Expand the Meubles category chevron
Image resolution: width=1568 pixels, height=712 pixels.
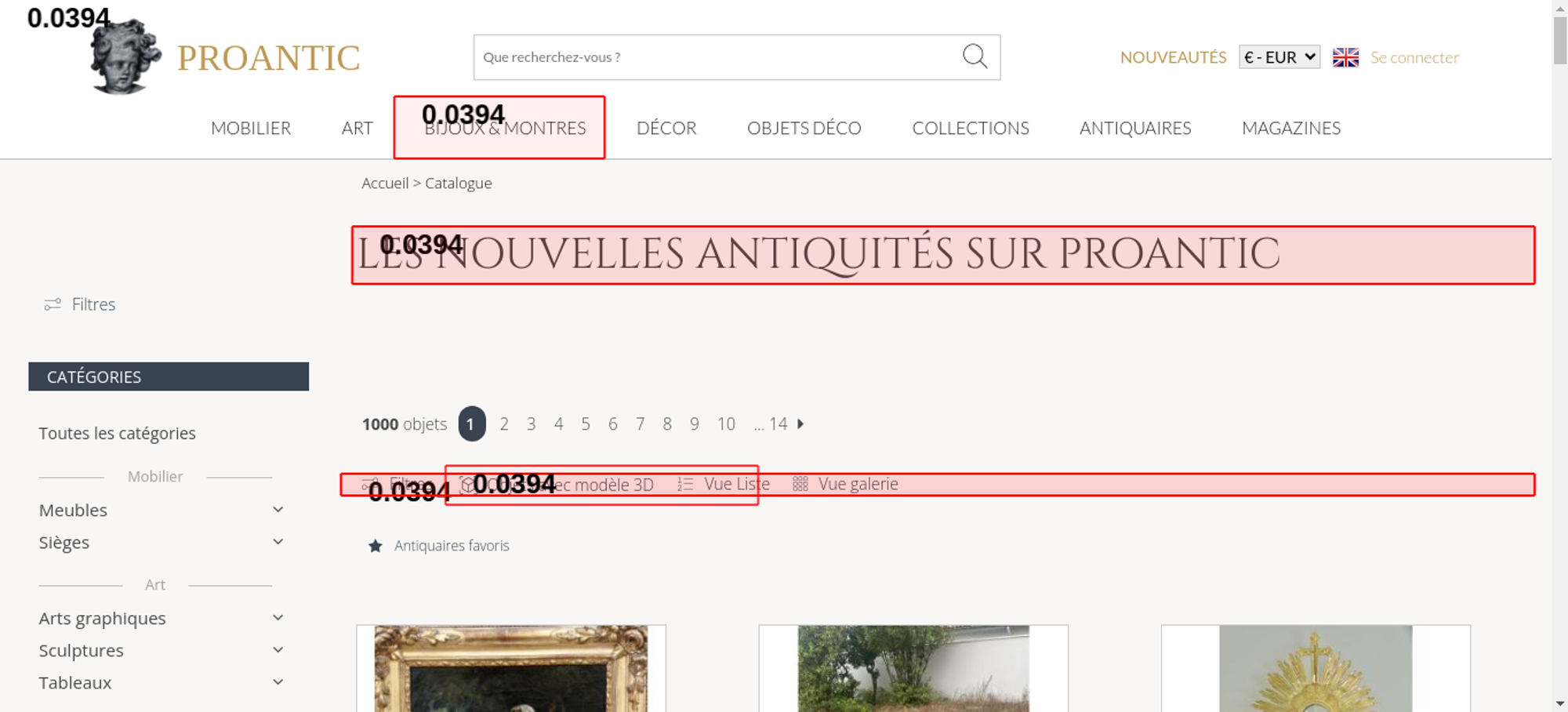pos(278,510)
